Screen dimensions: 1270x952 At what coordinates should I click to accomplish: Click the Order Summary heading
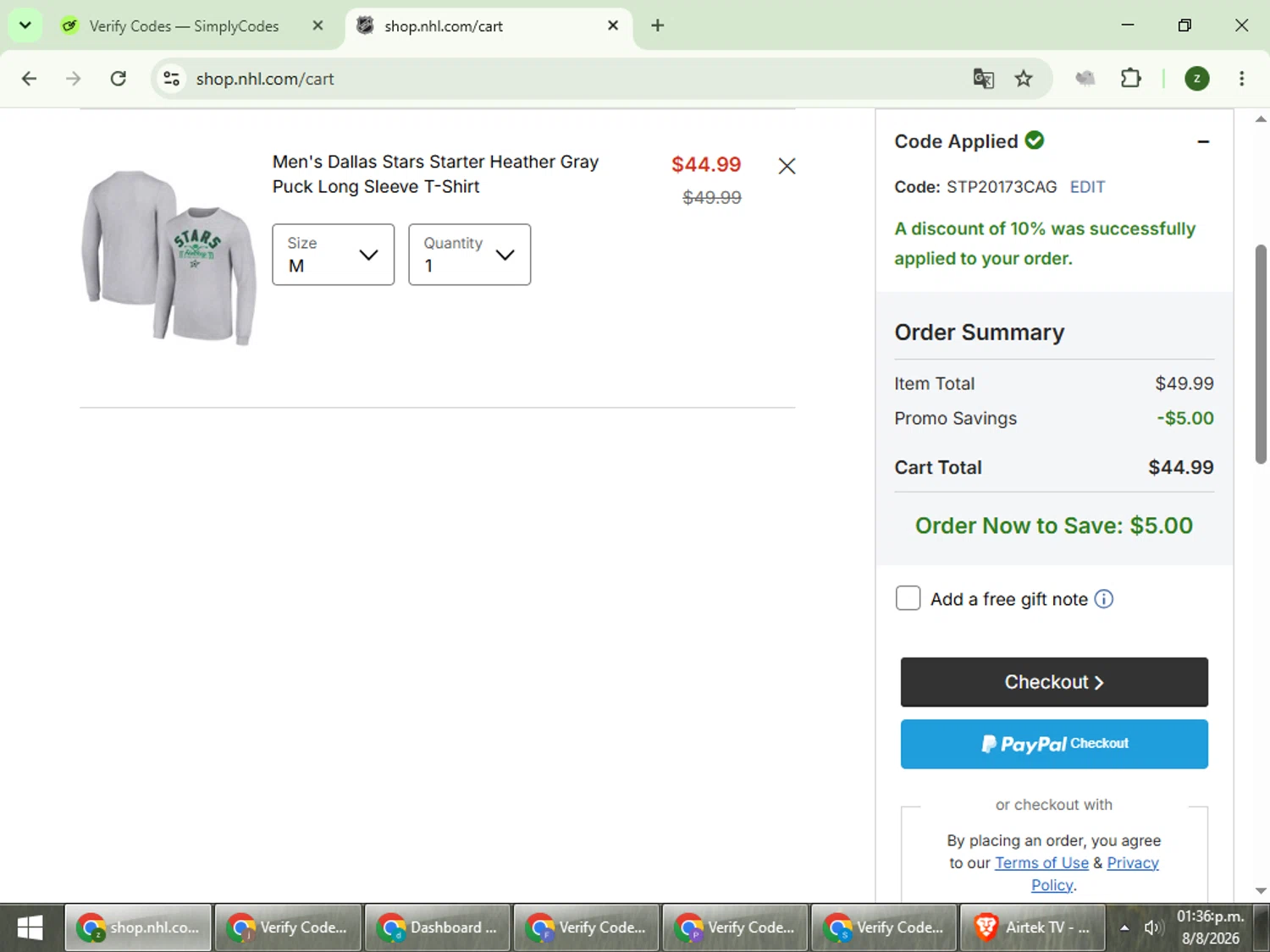980,333
